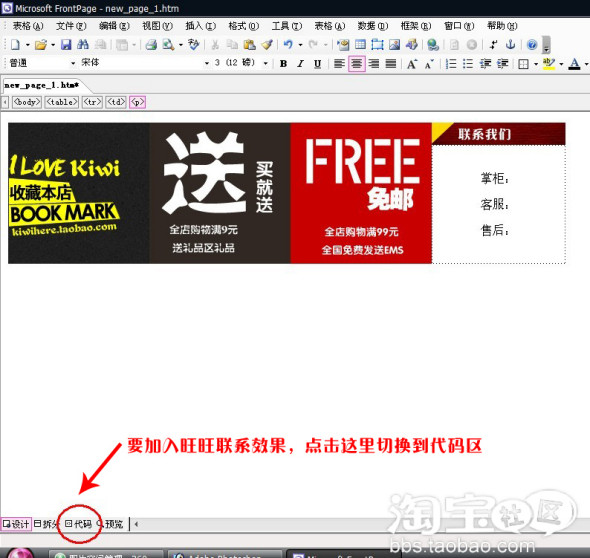Viewport: 590px width, 558px height.
Task: Undo the last action with the arrow icon
Action: pyautogui.click(x=288, y=45)
